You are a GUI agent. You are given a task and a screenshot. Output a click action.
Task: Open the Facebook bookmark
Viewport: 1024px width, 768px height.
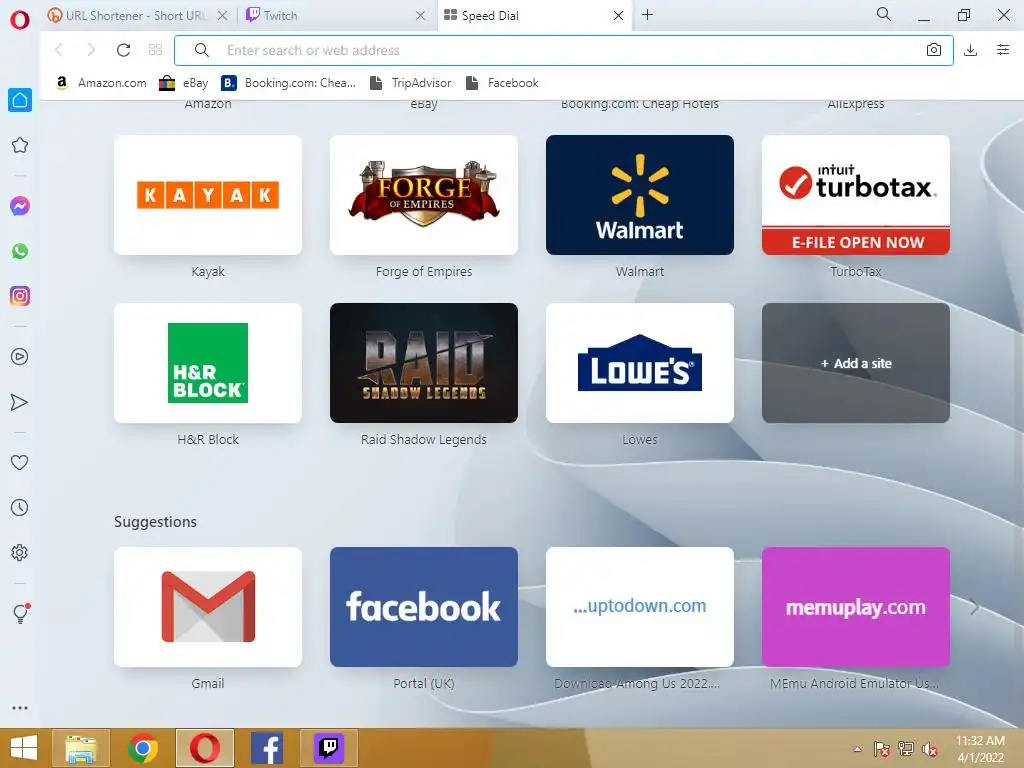502,83
